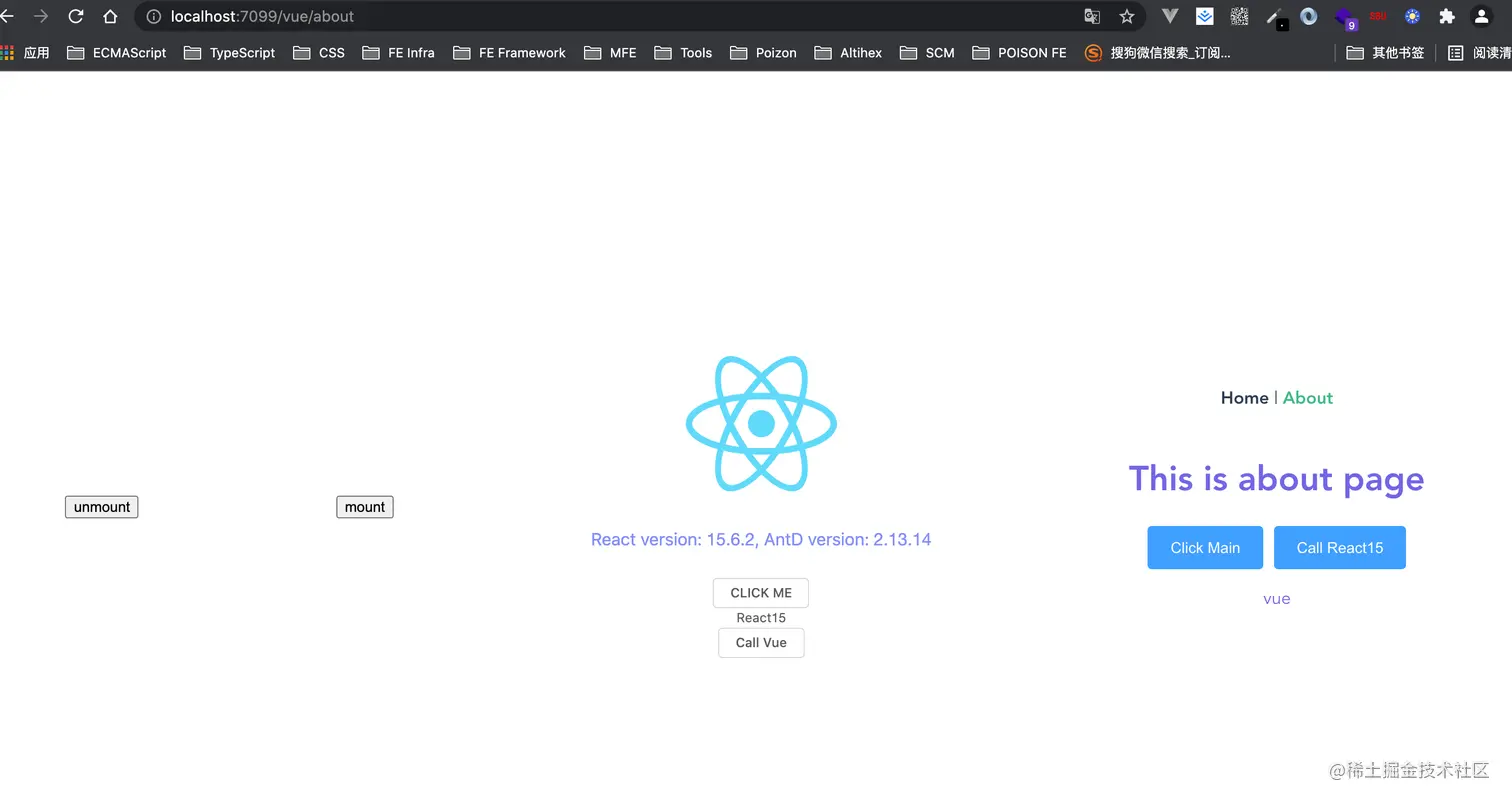Open the Chrome profile avatar
1512x803 pixels.
click(x=1482, y=16)
